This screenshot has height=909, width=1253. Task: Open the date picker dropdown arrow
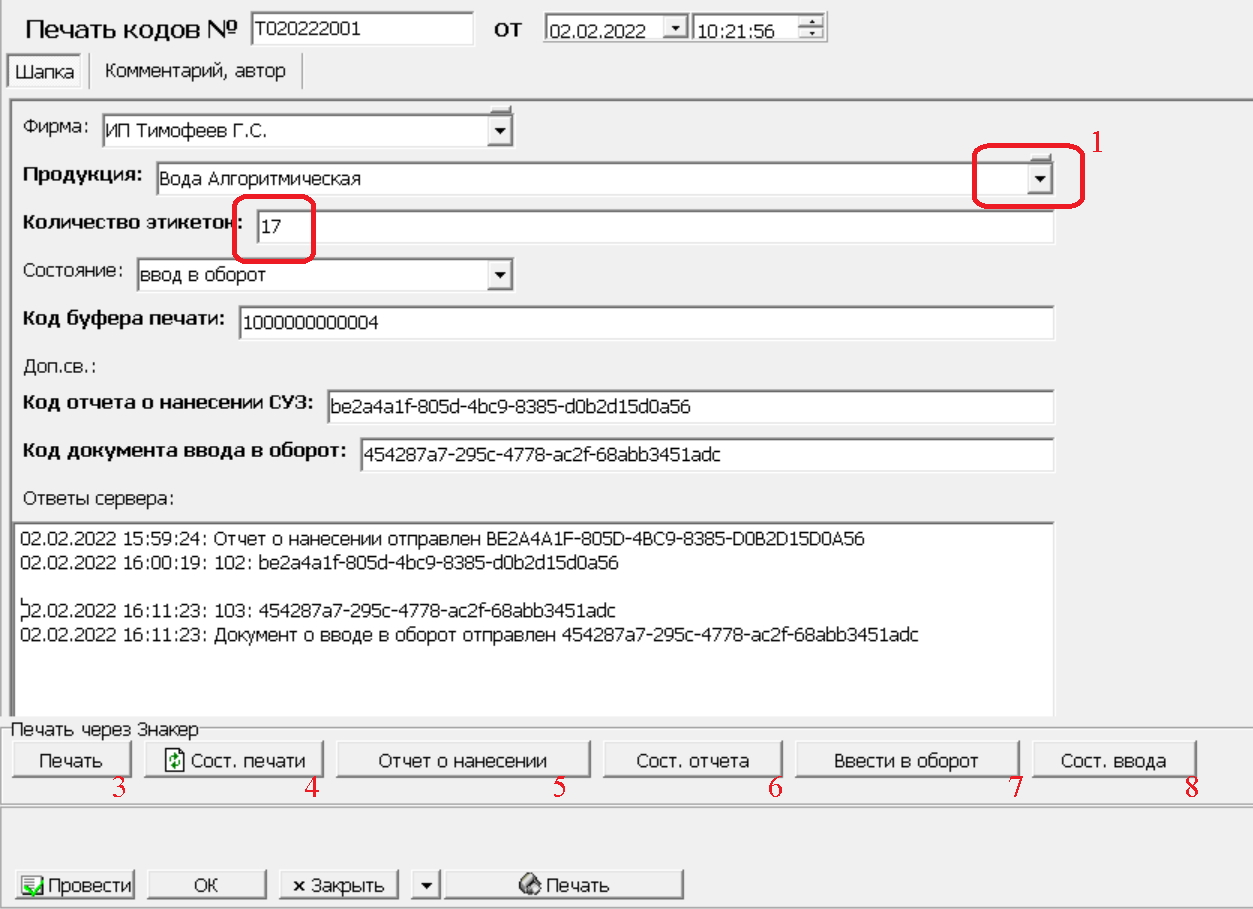(x=677, y=29)
